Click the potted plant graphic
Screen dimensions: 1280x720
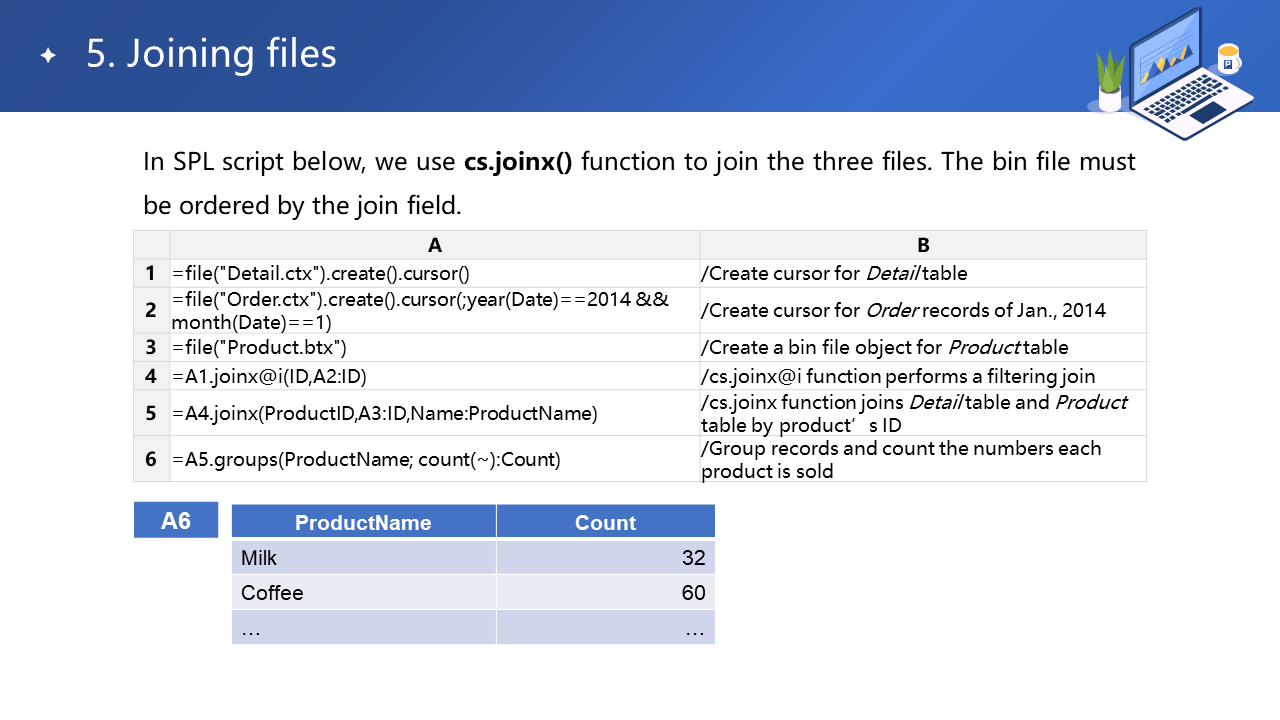[x=1110, y=82]
